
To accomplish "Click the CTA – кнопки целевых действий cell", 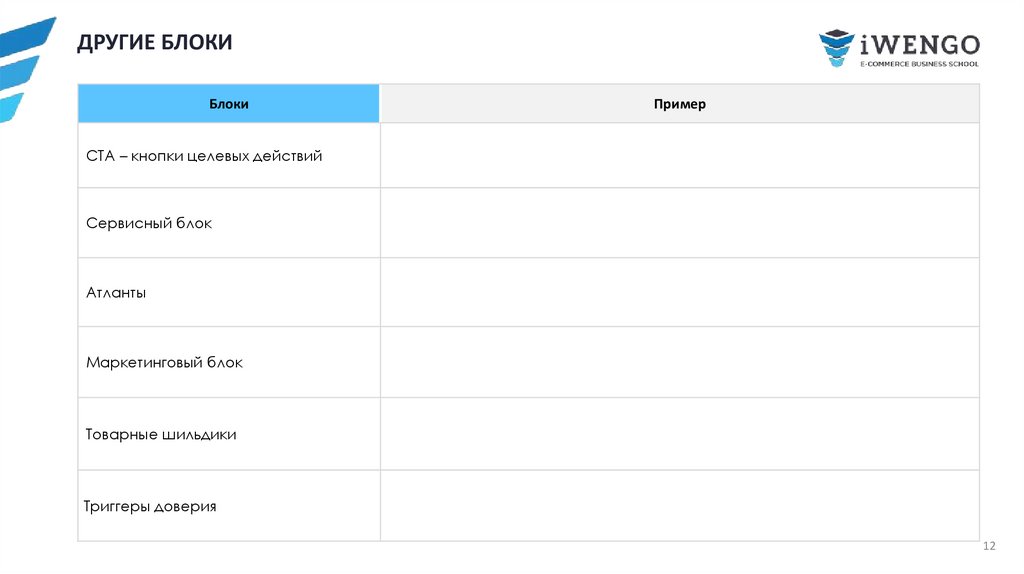I will pyautogui.click(x=204, y=156).
